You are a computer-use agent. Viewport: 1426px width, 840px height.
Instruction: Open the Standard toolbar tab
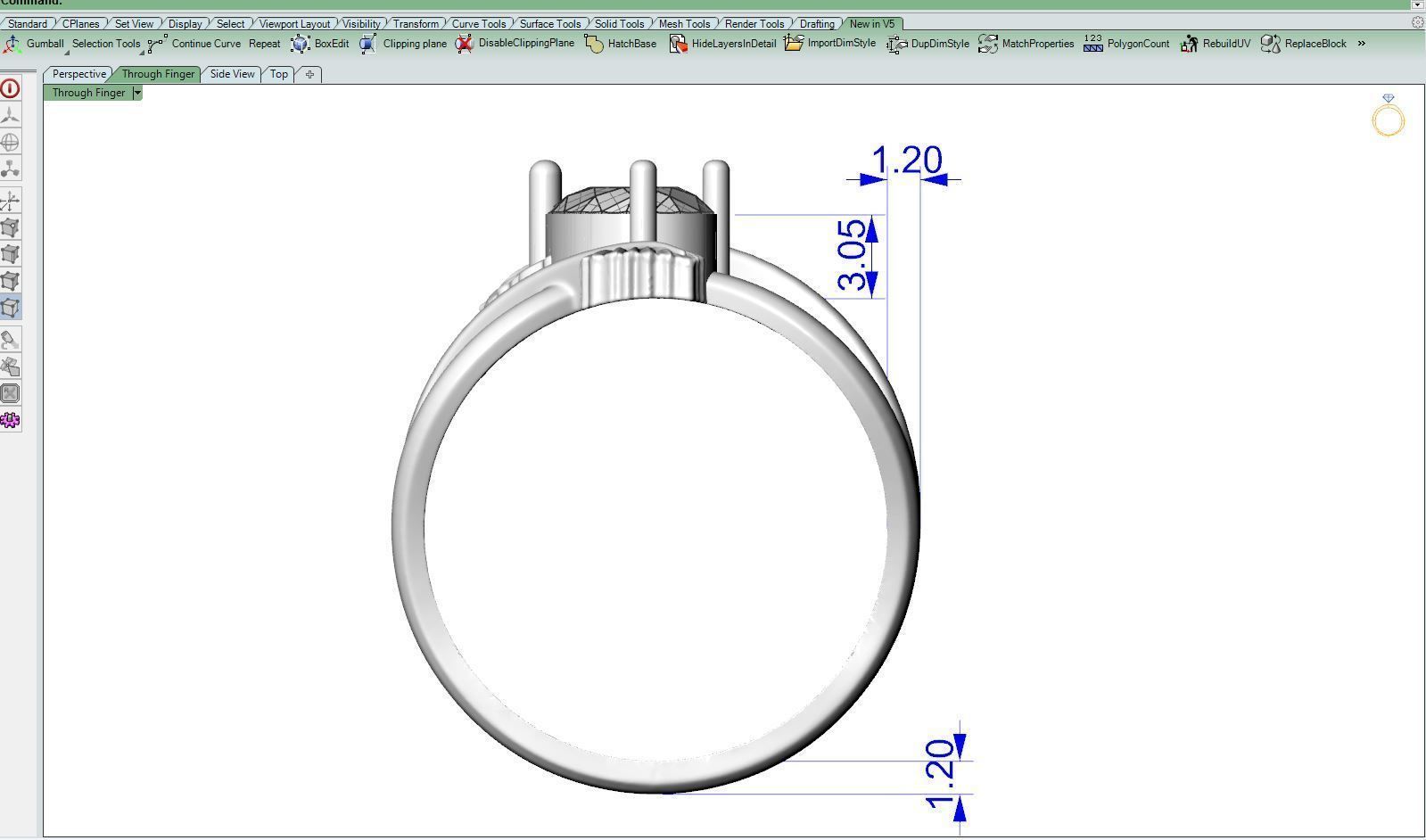click(x=27, y=24)
